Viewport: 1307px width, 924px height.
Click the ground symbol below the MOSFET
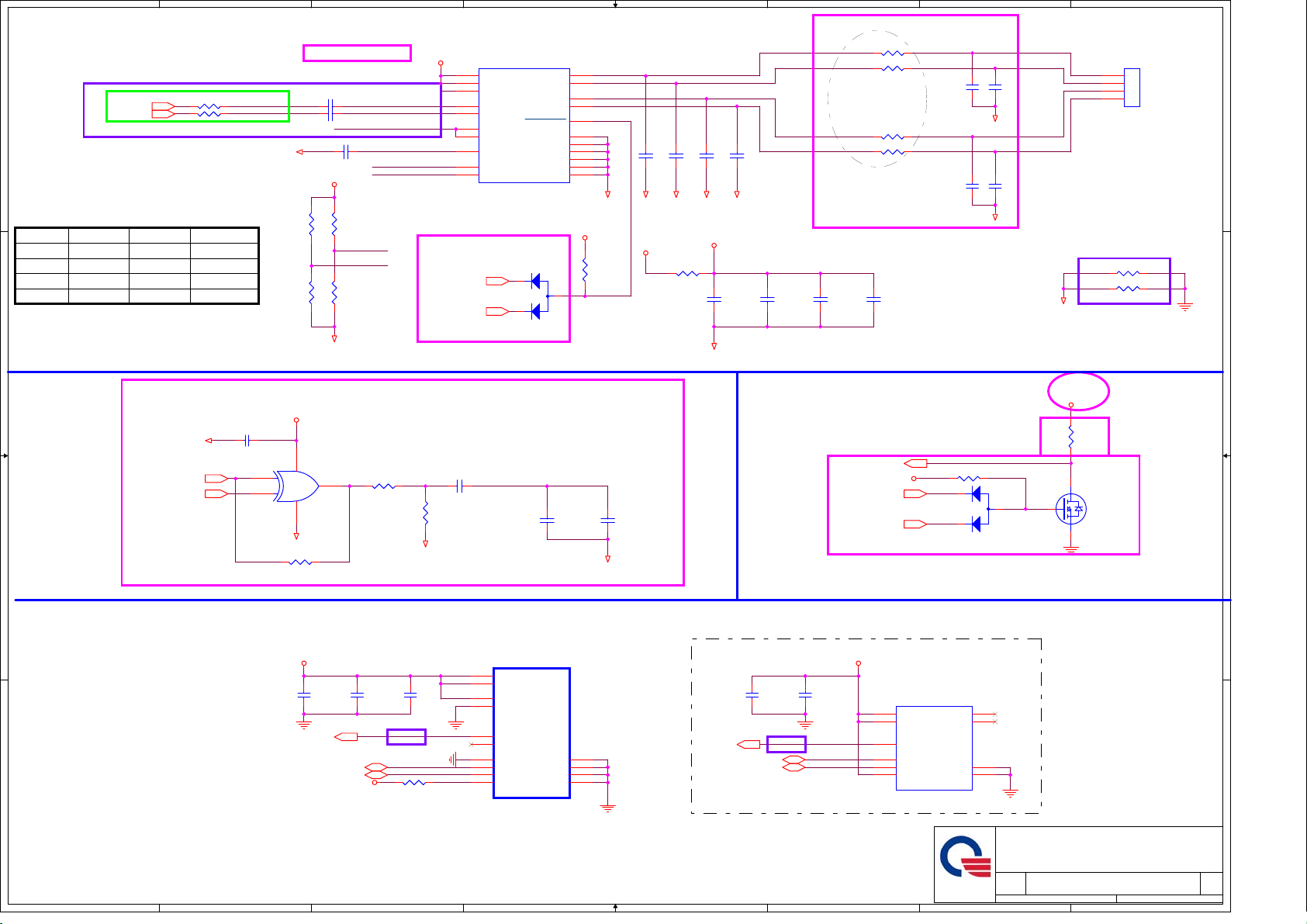[1071, 549]
